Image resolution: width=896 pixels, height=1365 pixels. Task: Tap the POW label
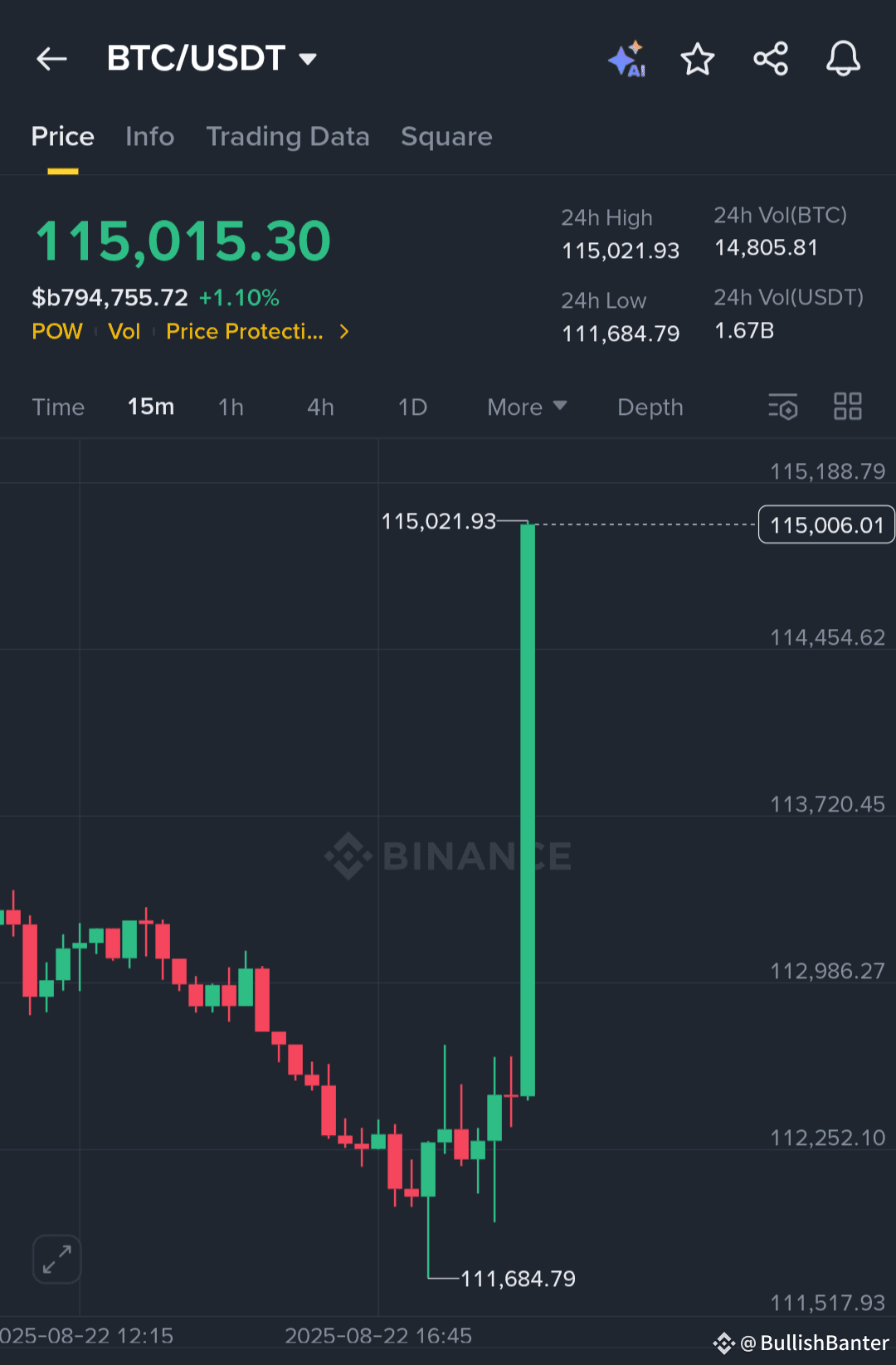tap(56, 331)
